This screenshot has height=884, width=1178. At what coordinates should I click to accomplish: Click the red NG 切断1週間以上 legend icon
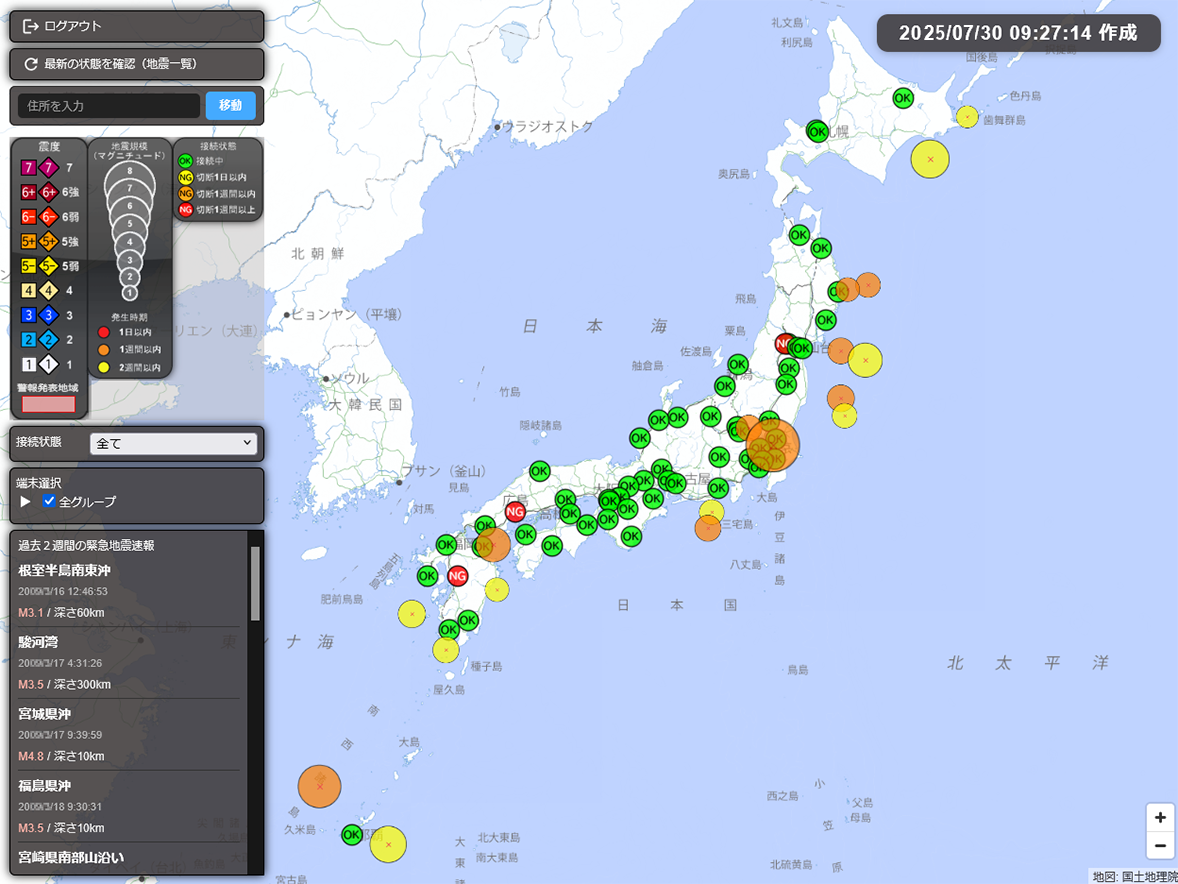click(x=185, y=210)
